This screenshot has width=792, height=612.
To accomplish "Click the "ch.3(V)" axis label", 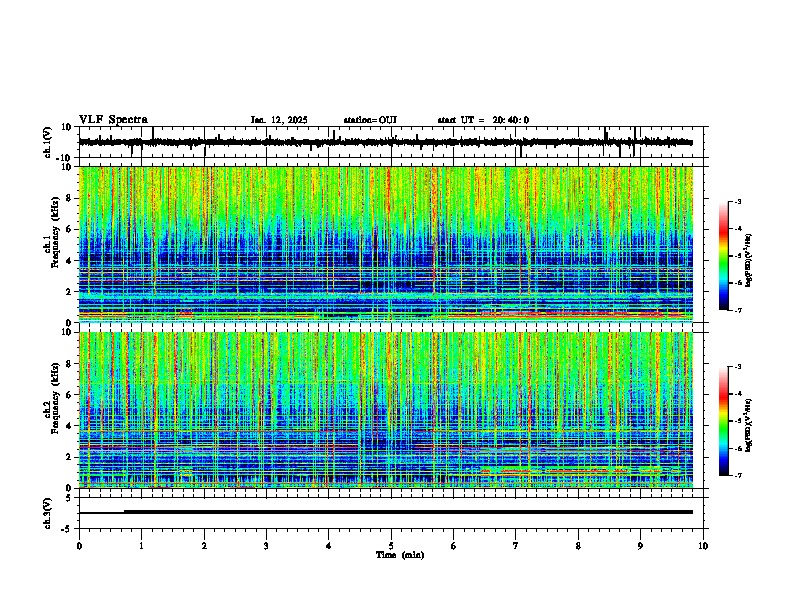I will [48, 514].
